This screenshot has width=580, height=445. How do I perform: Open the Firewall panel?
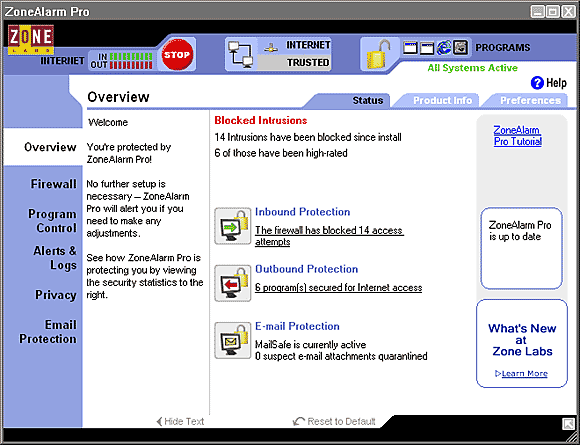tap(54, 184)
